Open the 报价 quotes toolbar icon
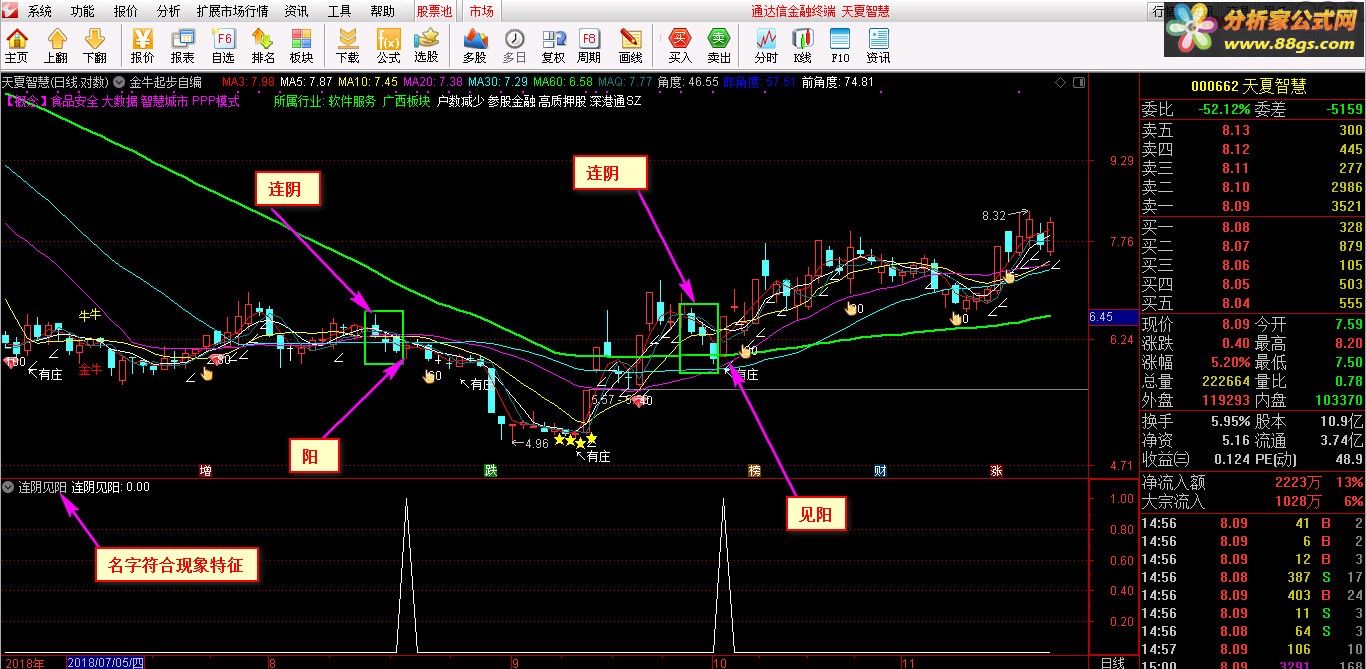Screen dimensions: 1366x669 (142, 46)
